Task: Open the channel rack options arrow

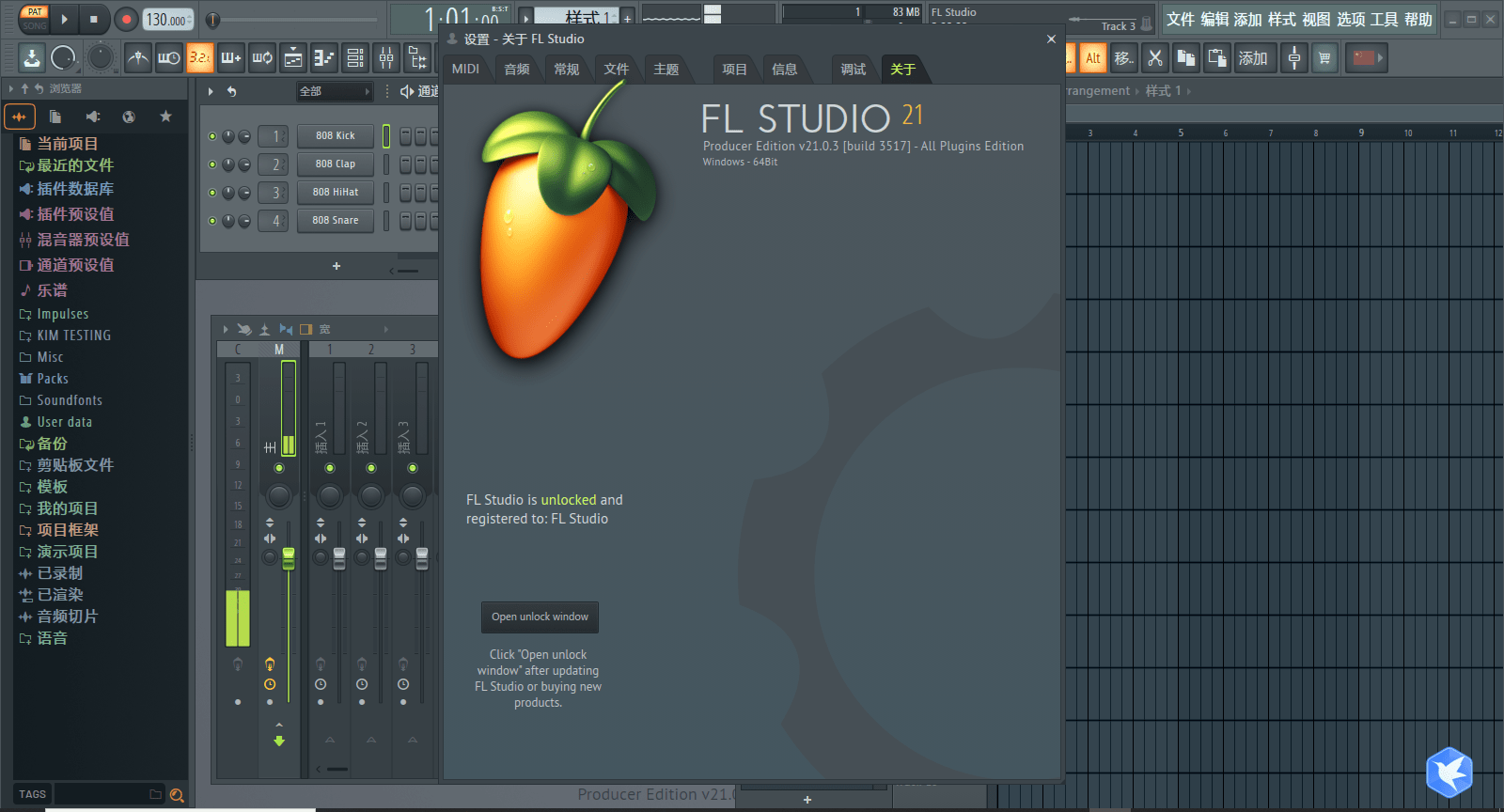Action: pyautogui.click(x=211, y=91)
